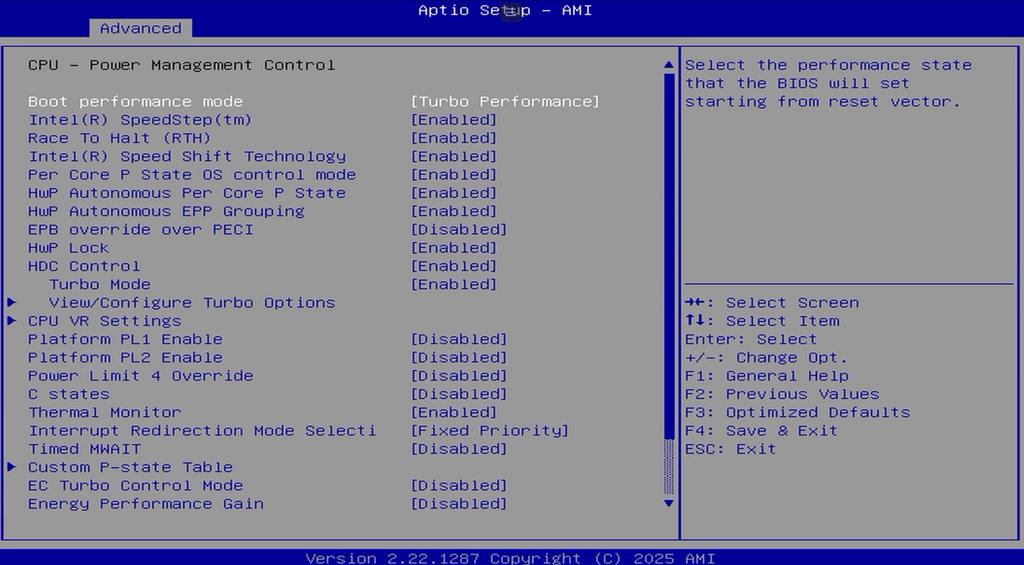Select the HwP Lock option
The width and height of the screenshot is (1024, 565).
pyautogui.click(x=69, y=248)
